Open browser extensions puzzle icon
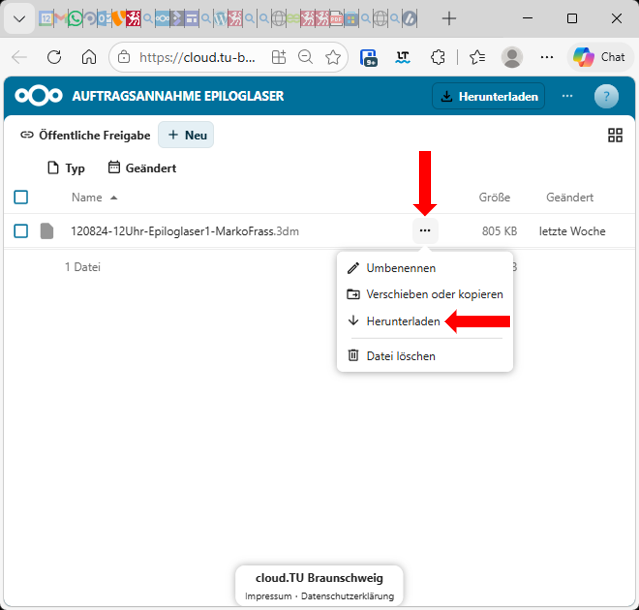This screenshot has width=639, height=610. 437,57
